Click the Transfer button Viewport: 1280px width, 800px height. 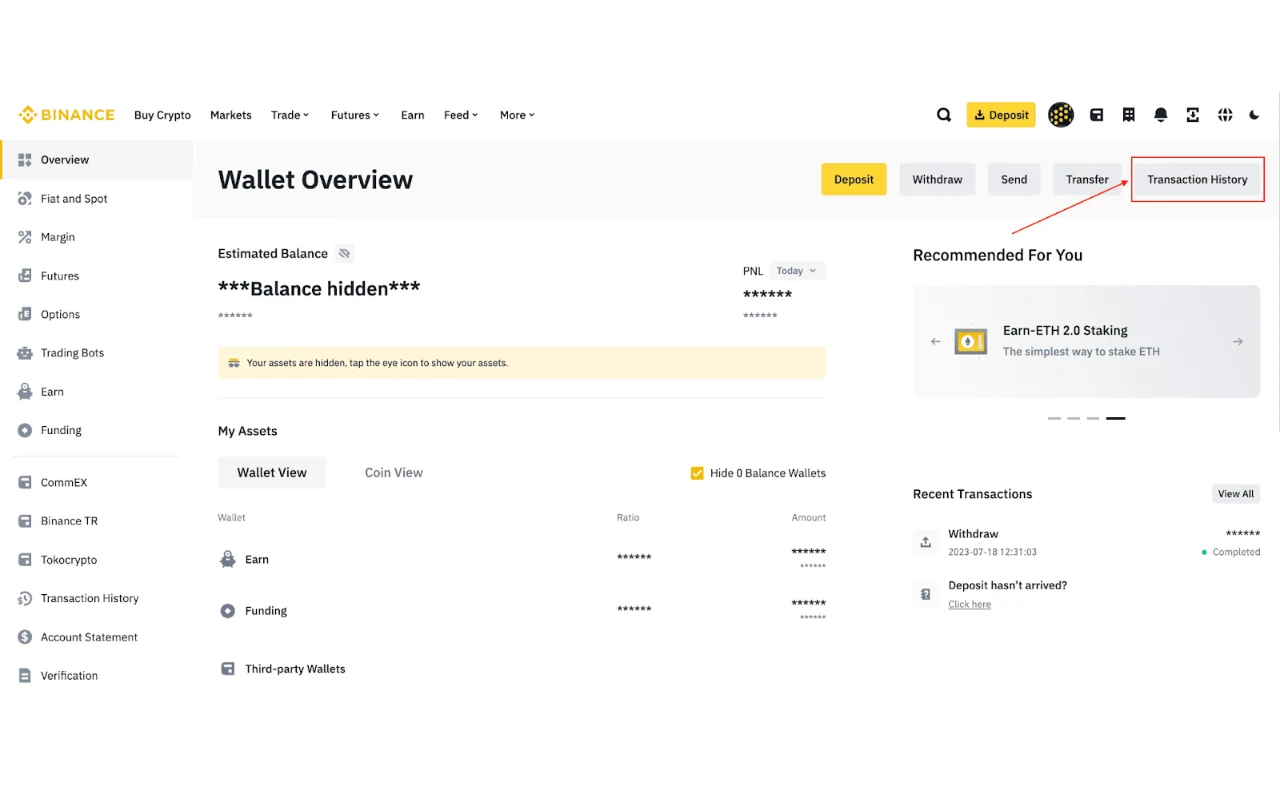1087,180
